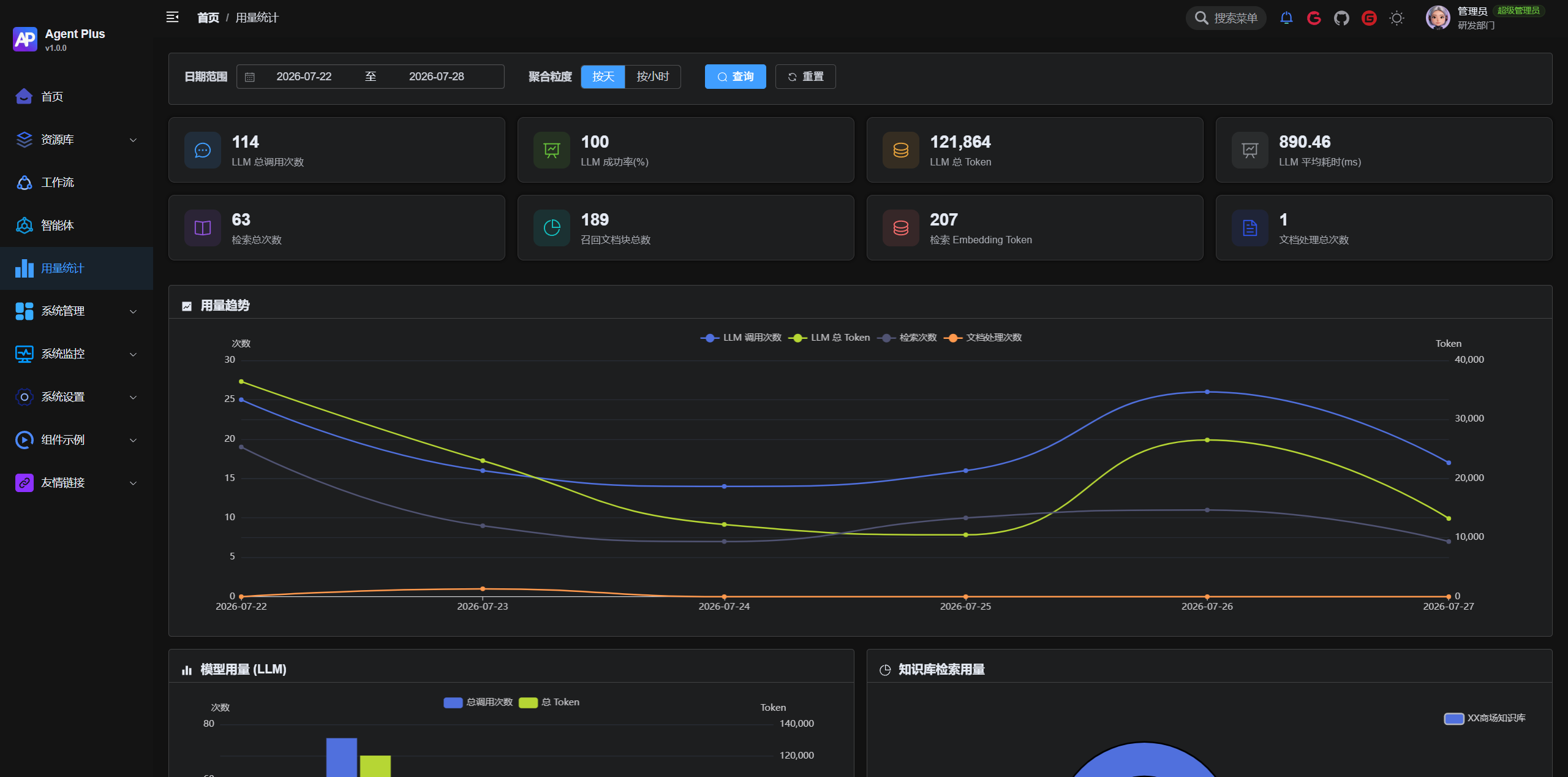Open the 资源库 sidebar menu
1568x777 pixels.
pos(77,140)
